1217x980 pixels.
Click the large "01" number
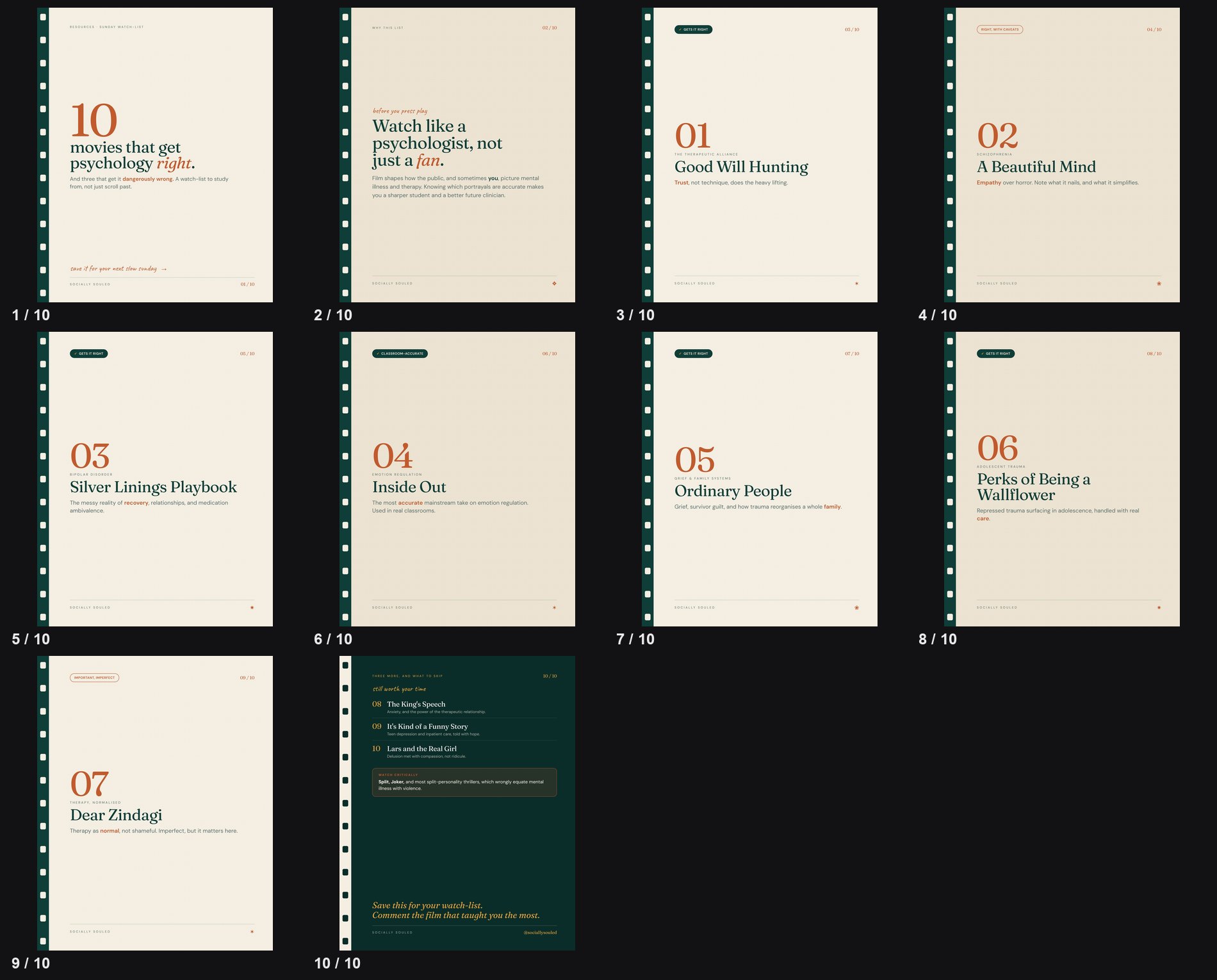[x=692, y=136]
